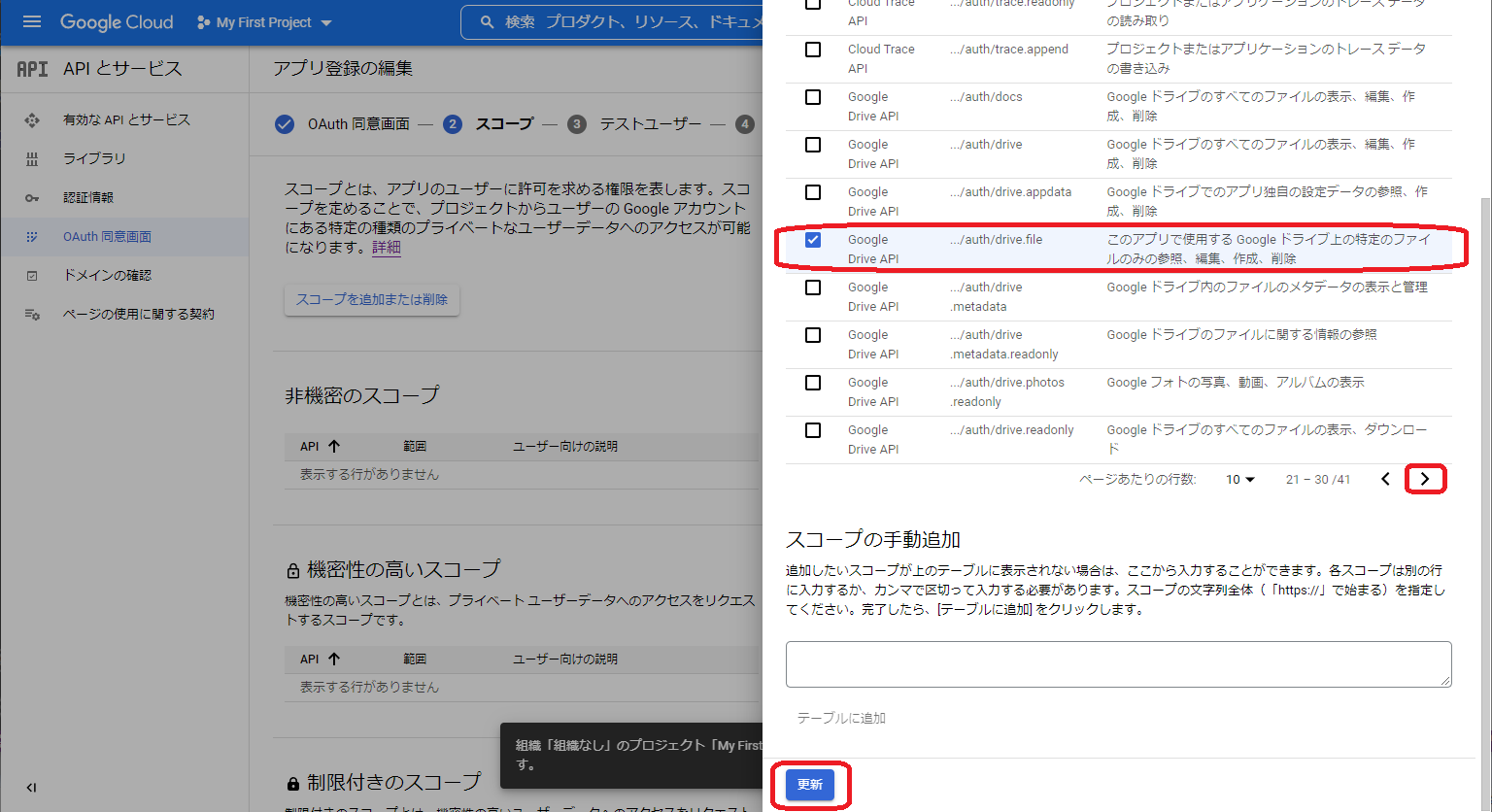Click the icon next to 有効な API とサービス
1492x812 pixels.
pos(32,120)
